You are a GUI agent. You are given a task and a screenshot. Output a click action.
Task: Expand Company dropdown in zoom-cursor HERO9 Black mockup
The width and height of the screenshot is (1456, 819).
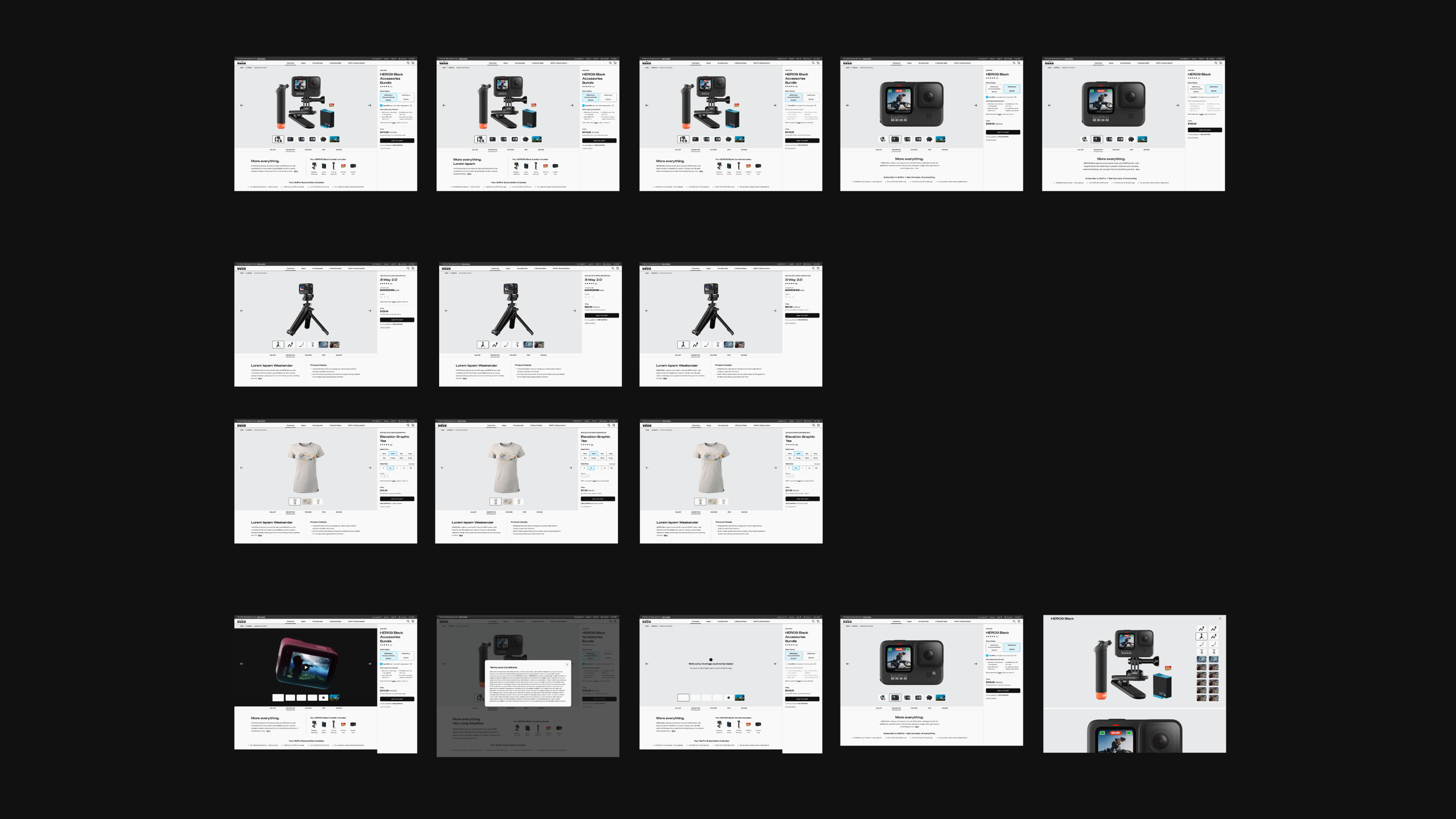coord(982,617)
